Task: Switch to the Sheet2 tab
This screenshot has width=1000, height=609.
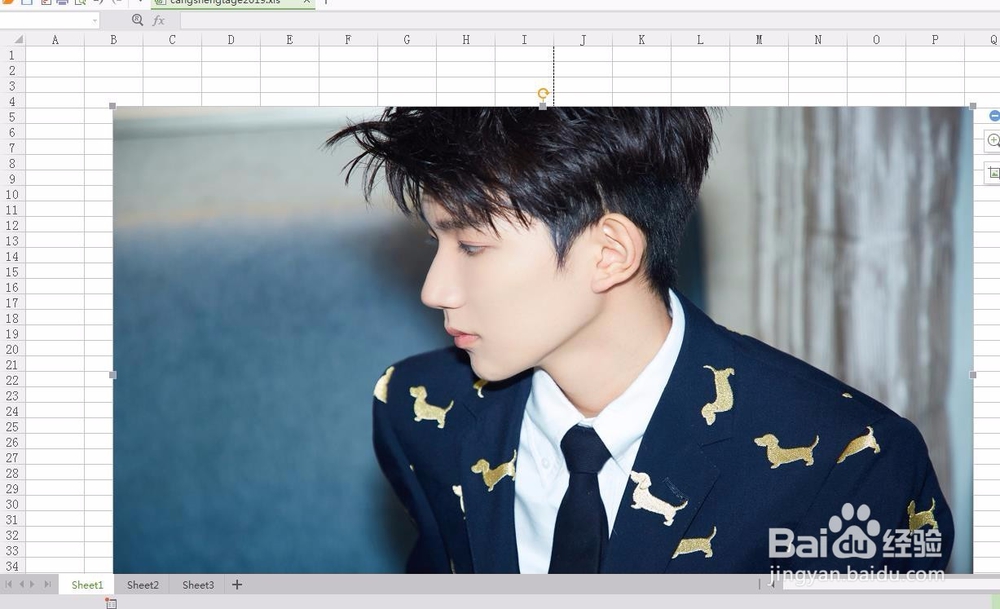Action: [142, 585]
